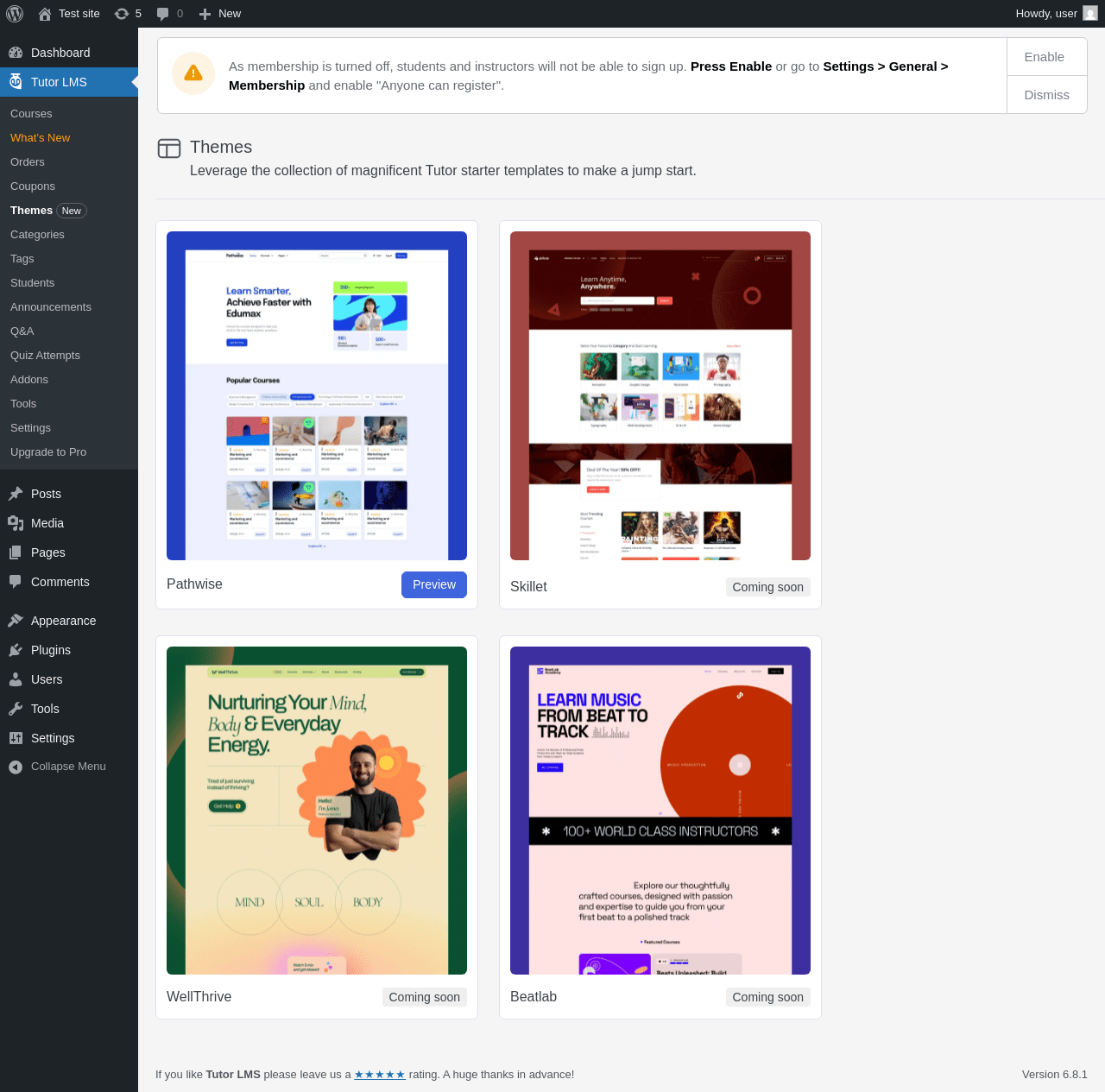1105x1092 pixels.
Task: Click the plus New icon in admin bar
Action: pyautogui.click(x=205, y=14)
